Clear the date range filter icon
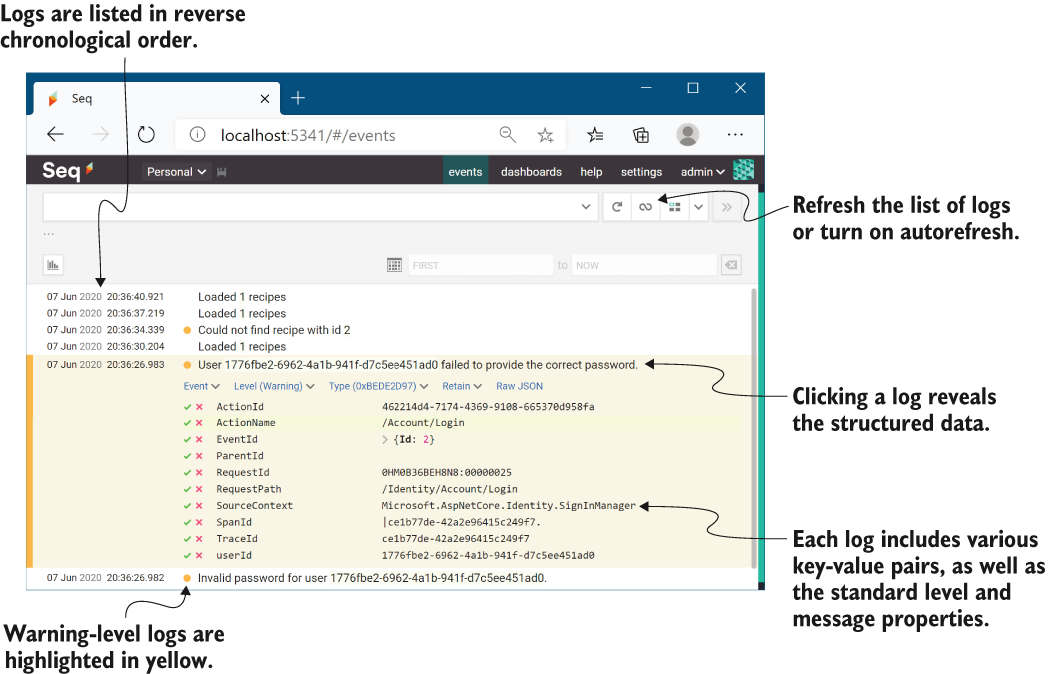 coord(731,265)
